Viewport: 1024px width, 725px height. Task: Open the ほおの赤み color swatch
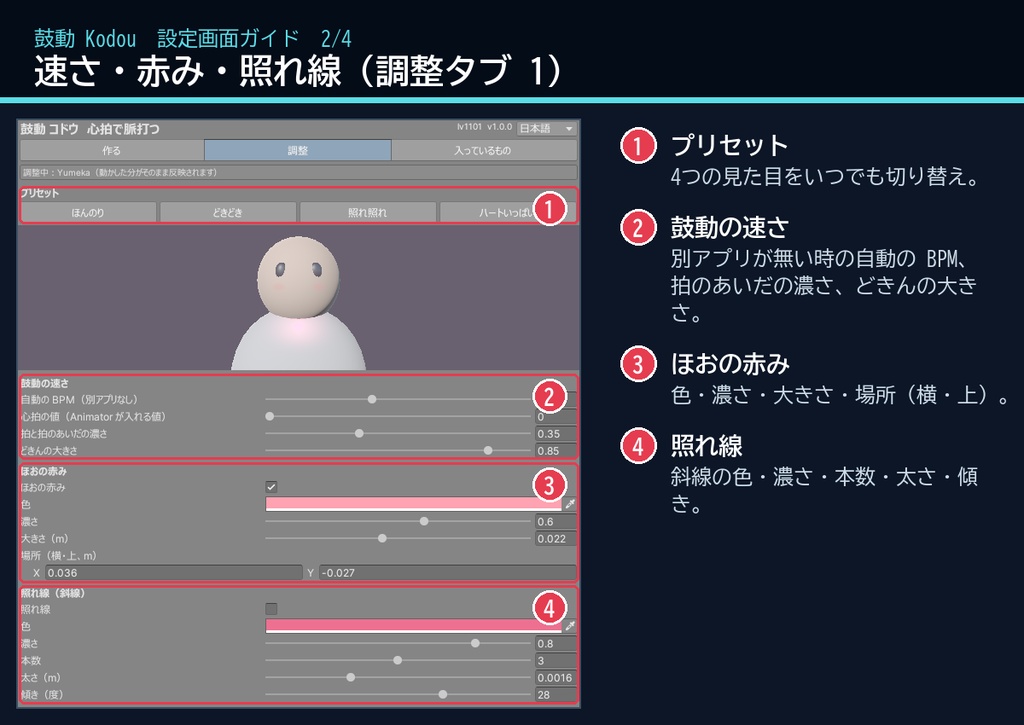[413, 504]
